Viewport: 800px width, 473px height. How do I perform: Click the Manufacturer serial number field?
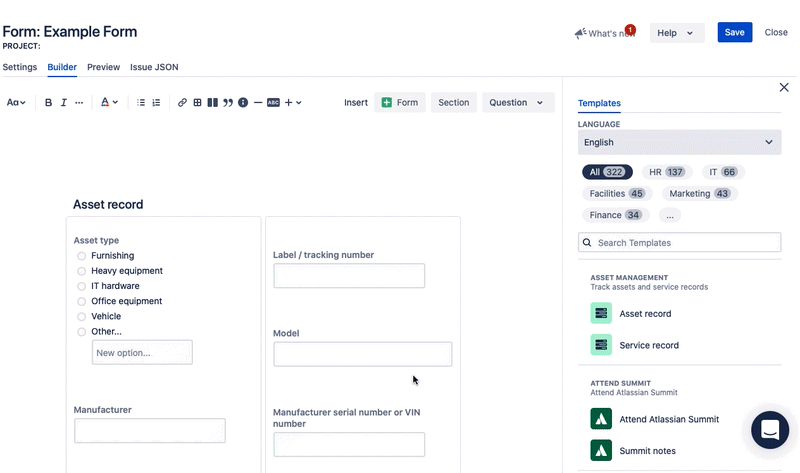(x=349, y=444)
